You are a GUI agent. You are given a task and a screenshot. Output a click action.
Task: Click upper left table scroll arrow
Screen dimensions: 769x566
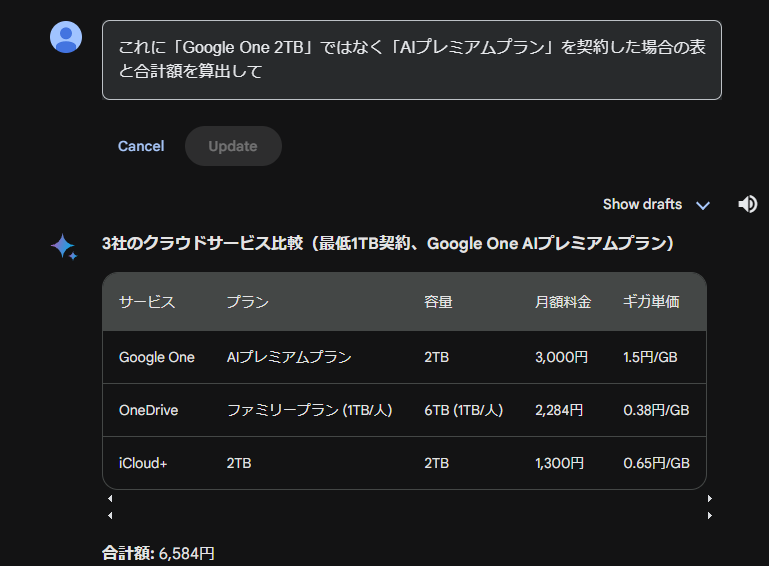tap(110, 498)
